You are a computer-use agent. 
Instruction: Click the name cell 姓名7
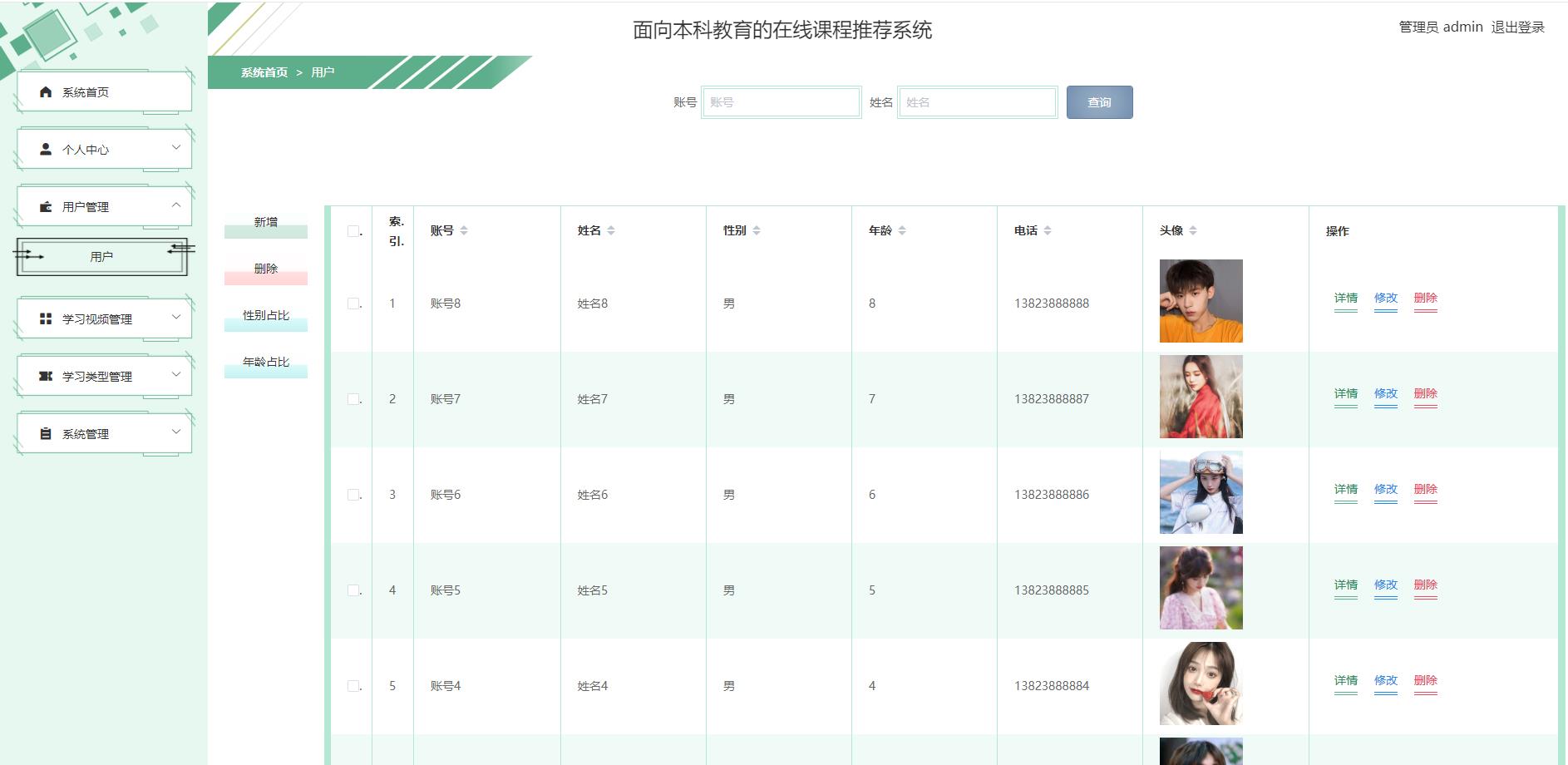tap(593, 399)
